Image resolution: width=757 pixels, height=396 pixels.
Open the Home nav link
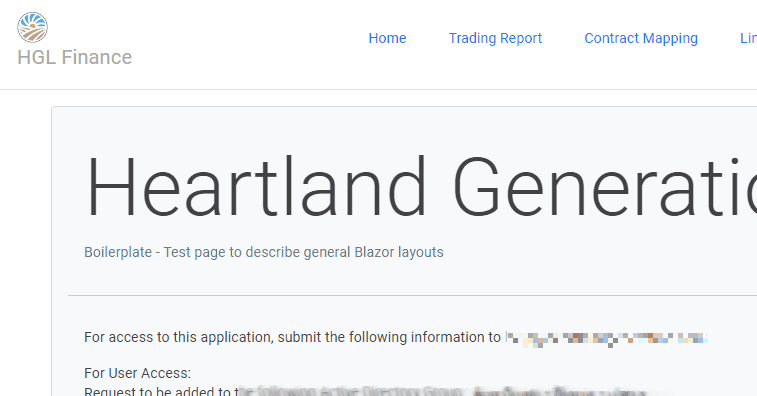coord(387,38)
